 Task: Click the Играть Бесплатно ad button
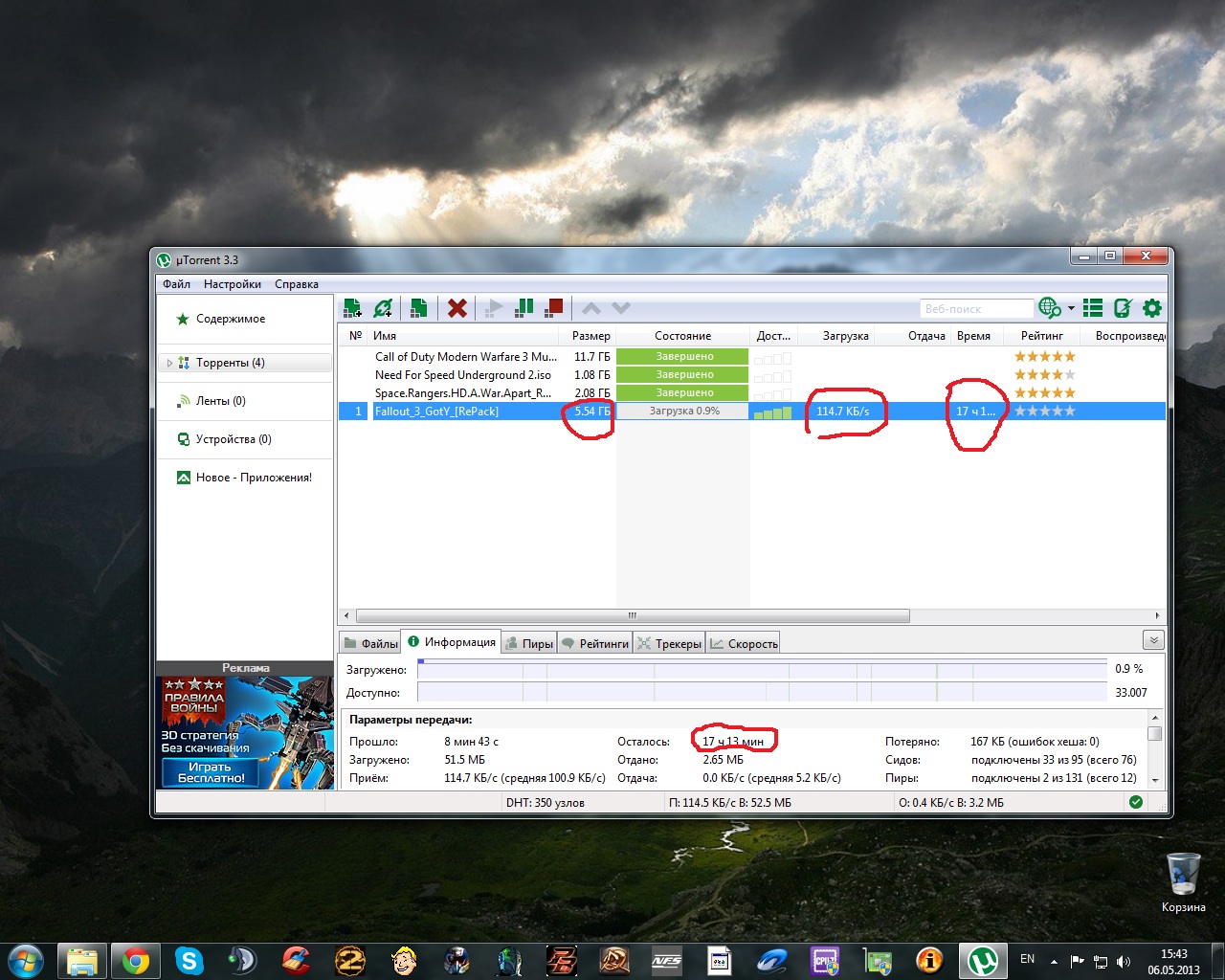coord(211,772)
